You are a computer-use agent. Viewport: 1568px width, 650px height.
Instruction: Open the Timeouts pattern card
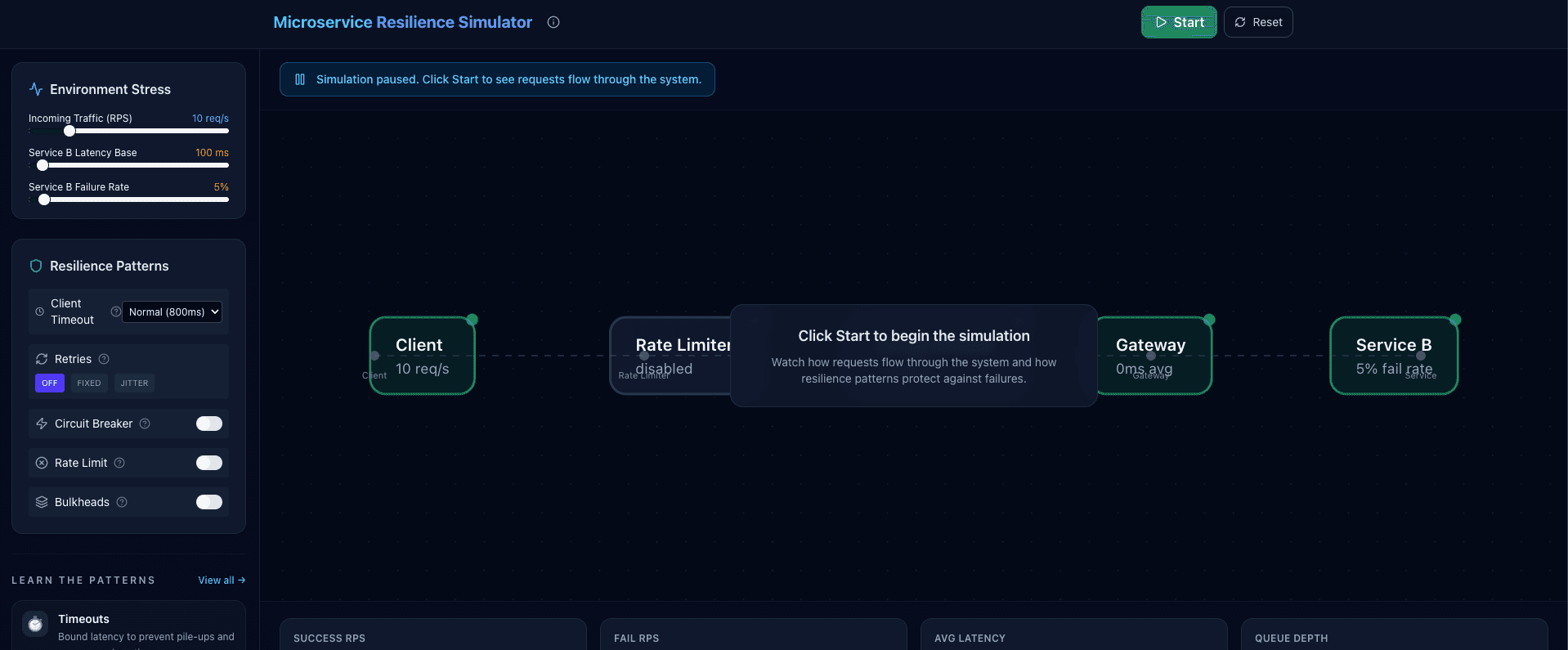click(128, 626)
